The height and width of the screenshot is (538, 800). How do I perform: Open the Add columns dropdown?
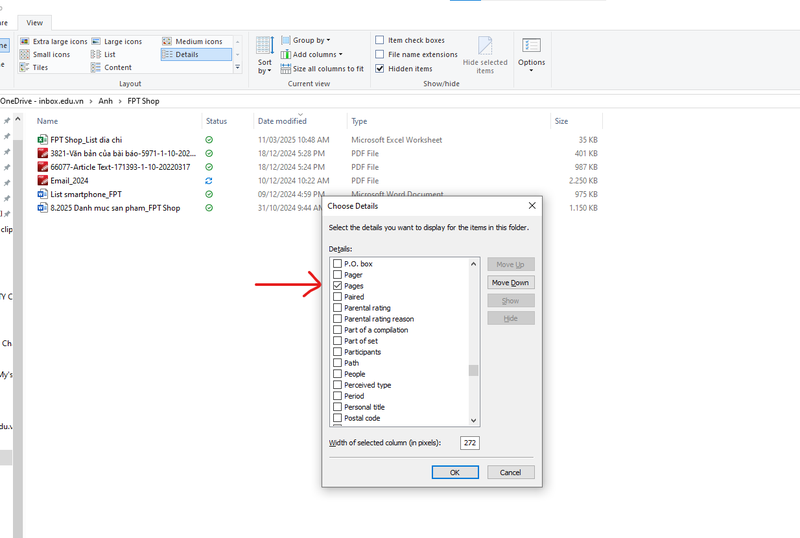click(x=311, y=54)
